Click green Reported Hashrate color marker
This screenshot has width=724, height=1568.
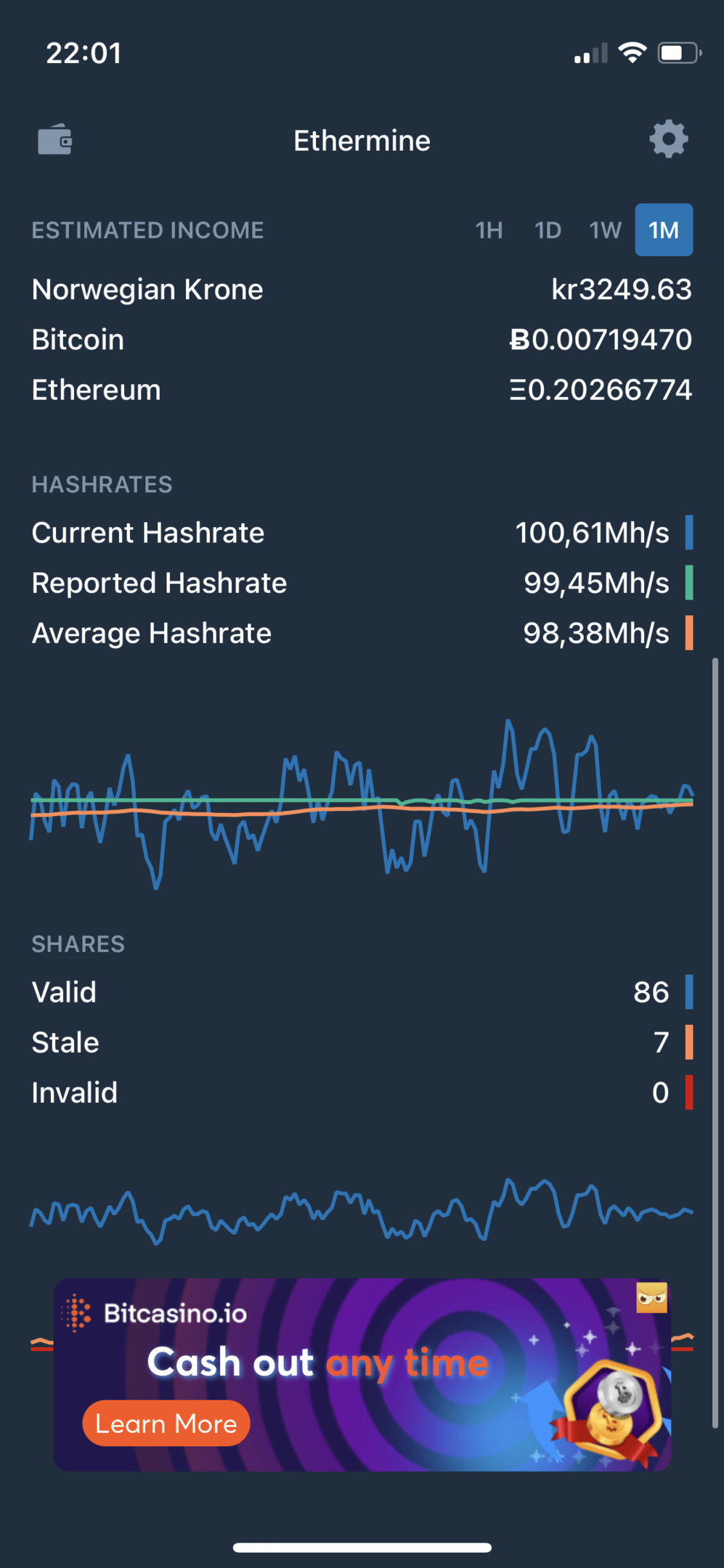[x=689, y=582]
